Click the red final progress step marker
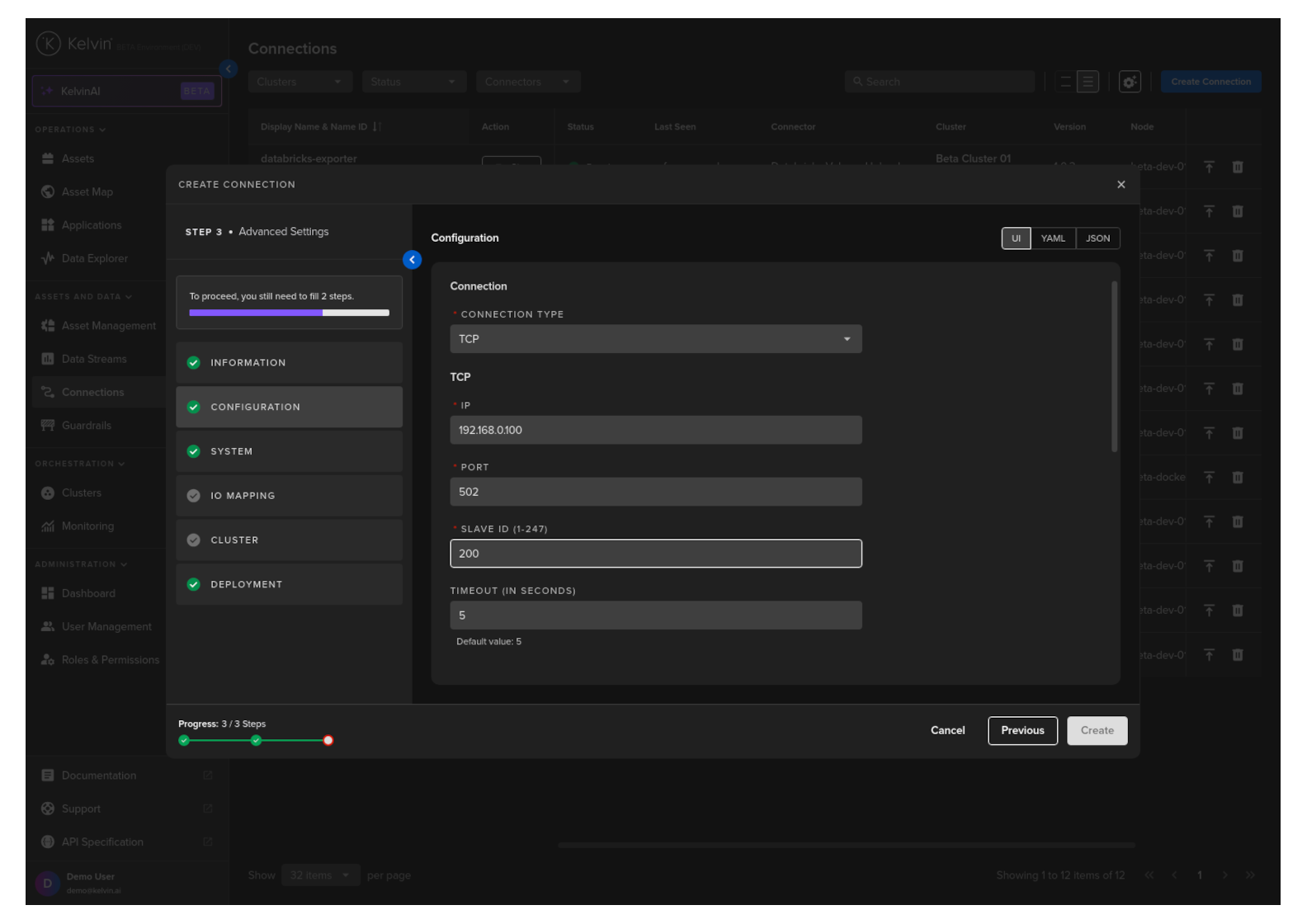 [328, 741]
